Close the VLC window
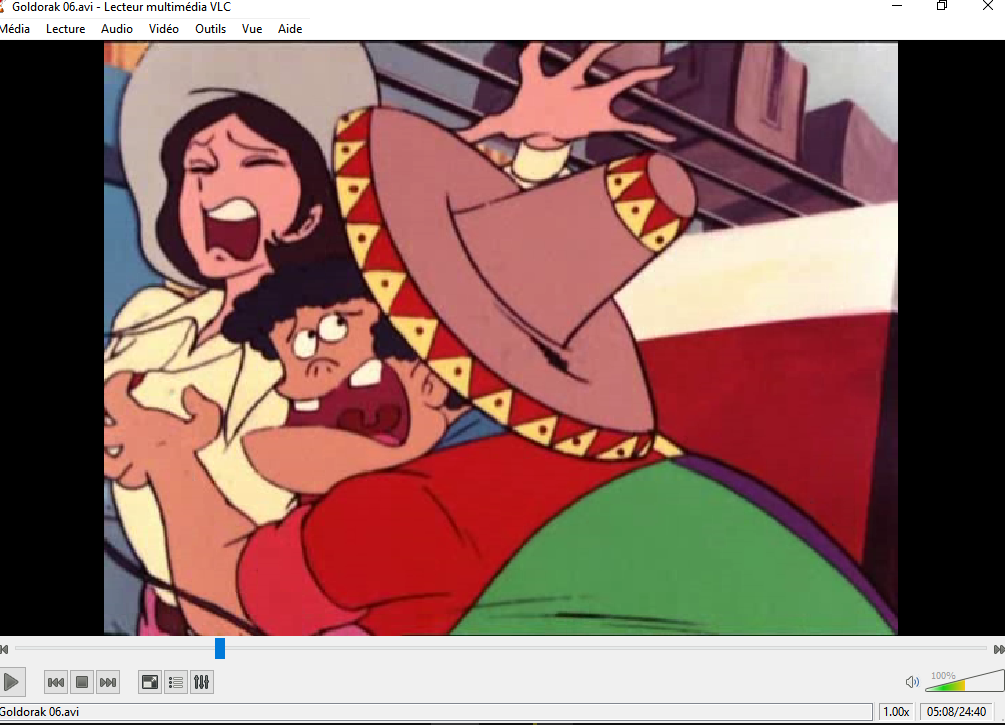1005x725 pixels. tap(988, 6)
